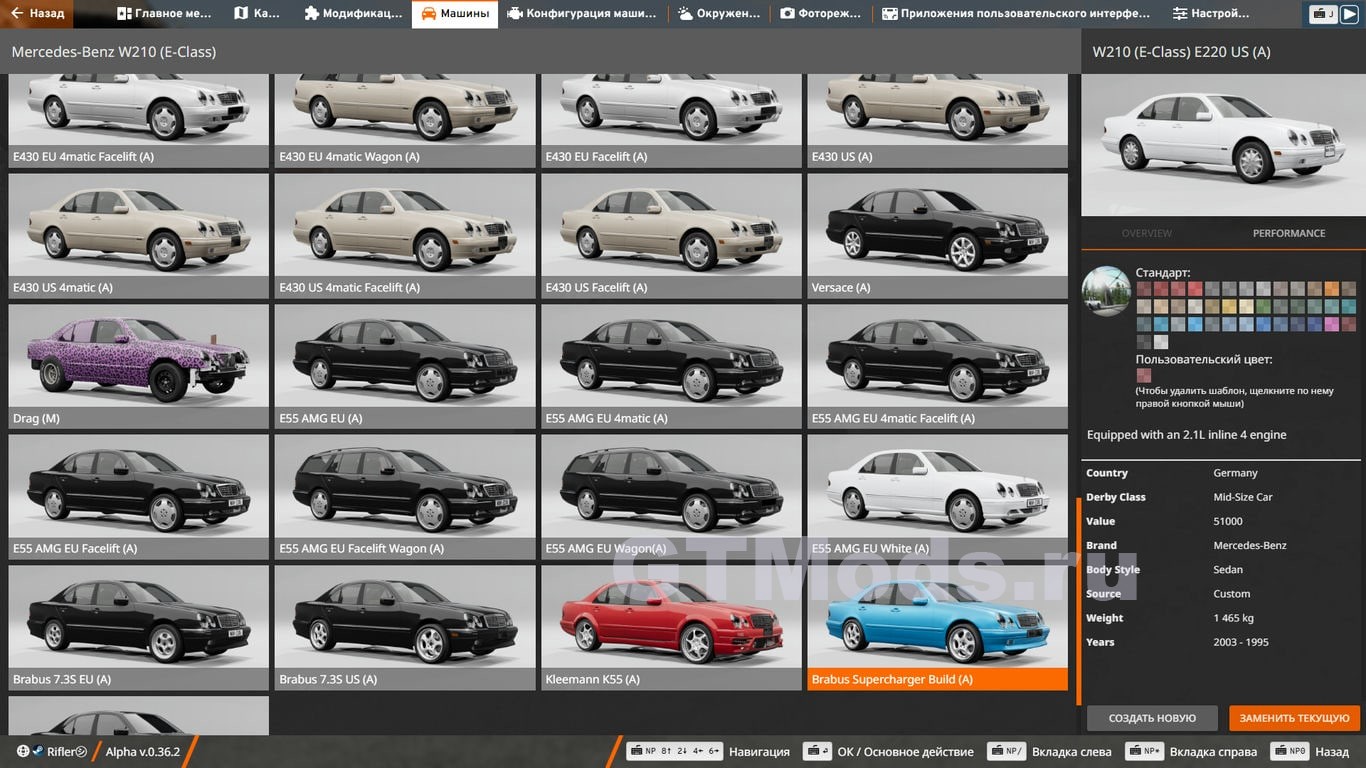Click the Value 51000 row
Viewport: 1366px width, 768px height.
1222,521
